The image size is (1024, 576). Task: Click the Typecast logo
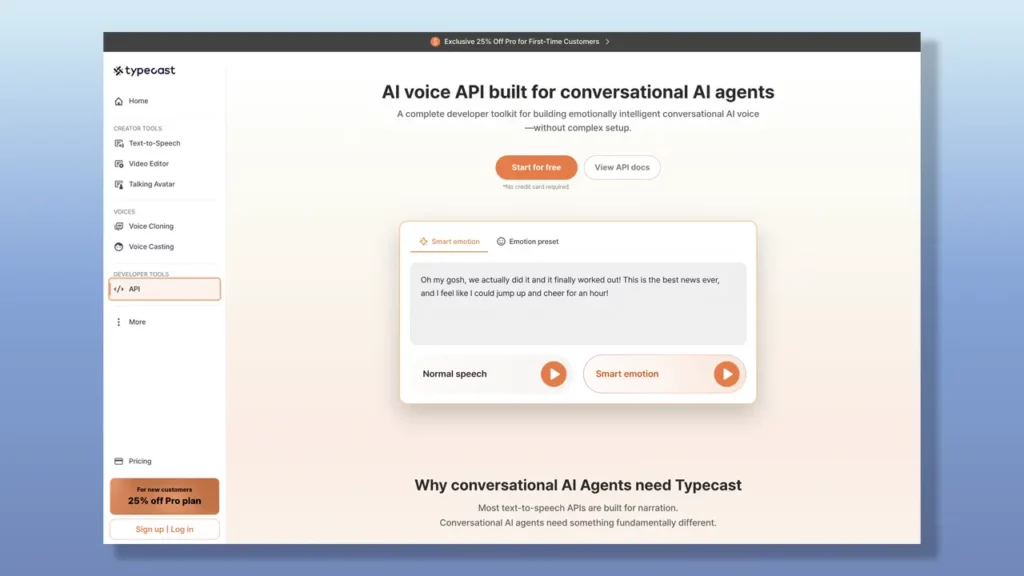click(146, 70)
